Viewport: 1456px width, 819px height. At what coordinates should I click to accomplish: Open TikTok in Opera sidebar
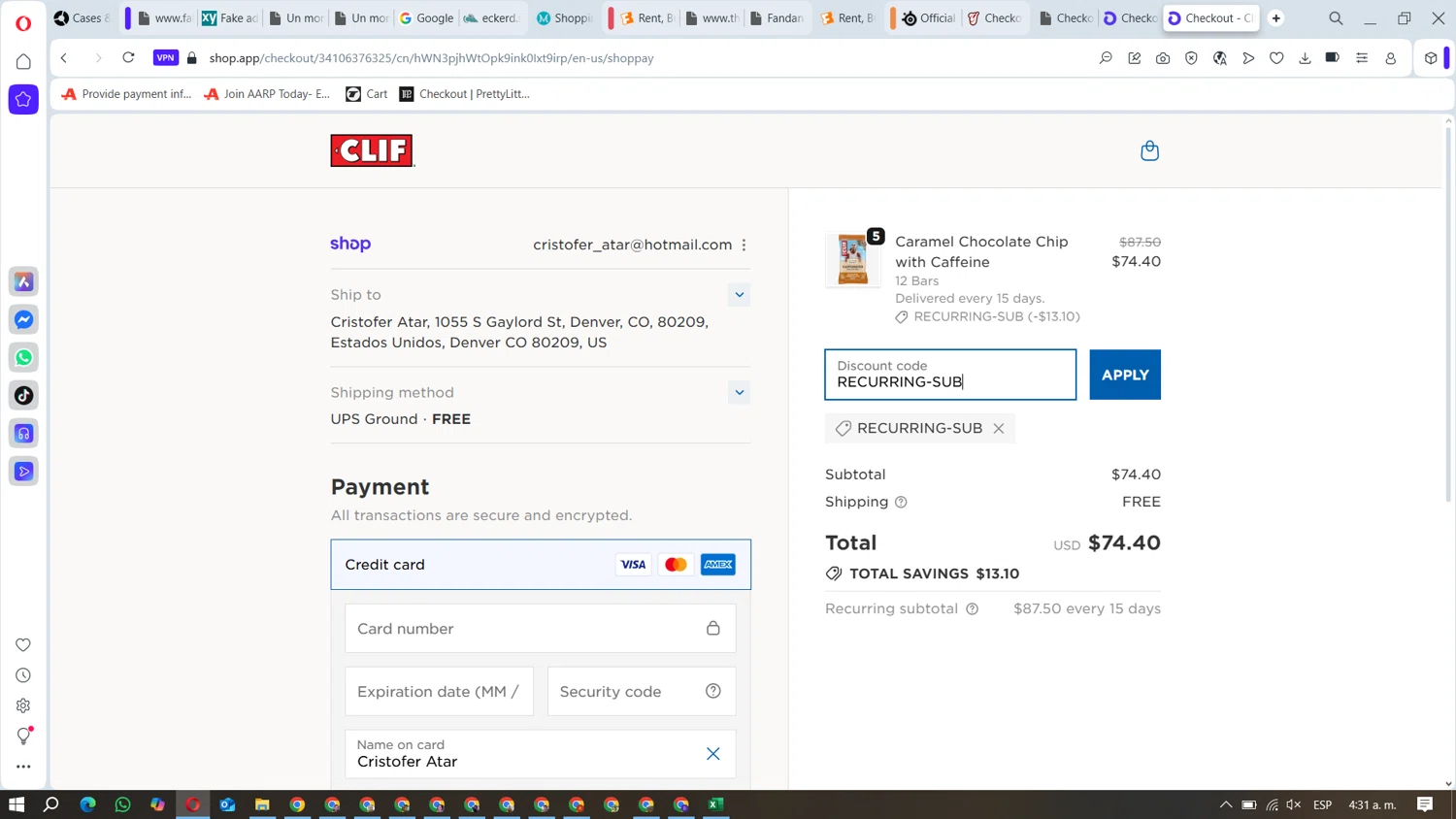(23, 395)
